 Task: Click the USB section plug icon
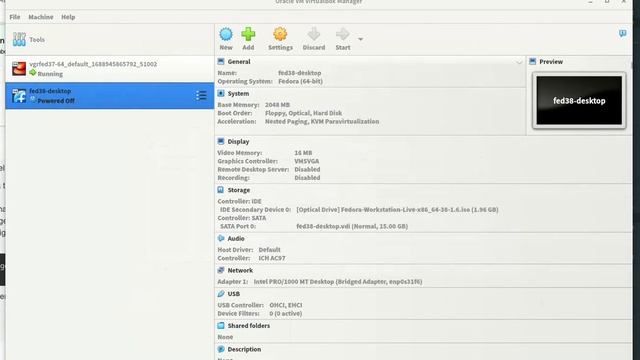(x=221, y=294)
